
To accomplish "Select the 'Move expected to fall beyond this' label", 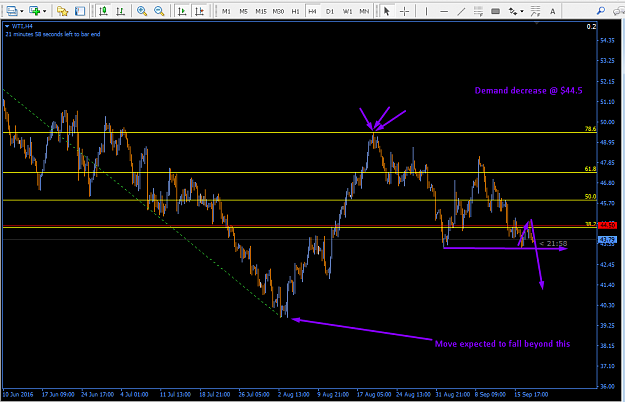I will (502, 344).
